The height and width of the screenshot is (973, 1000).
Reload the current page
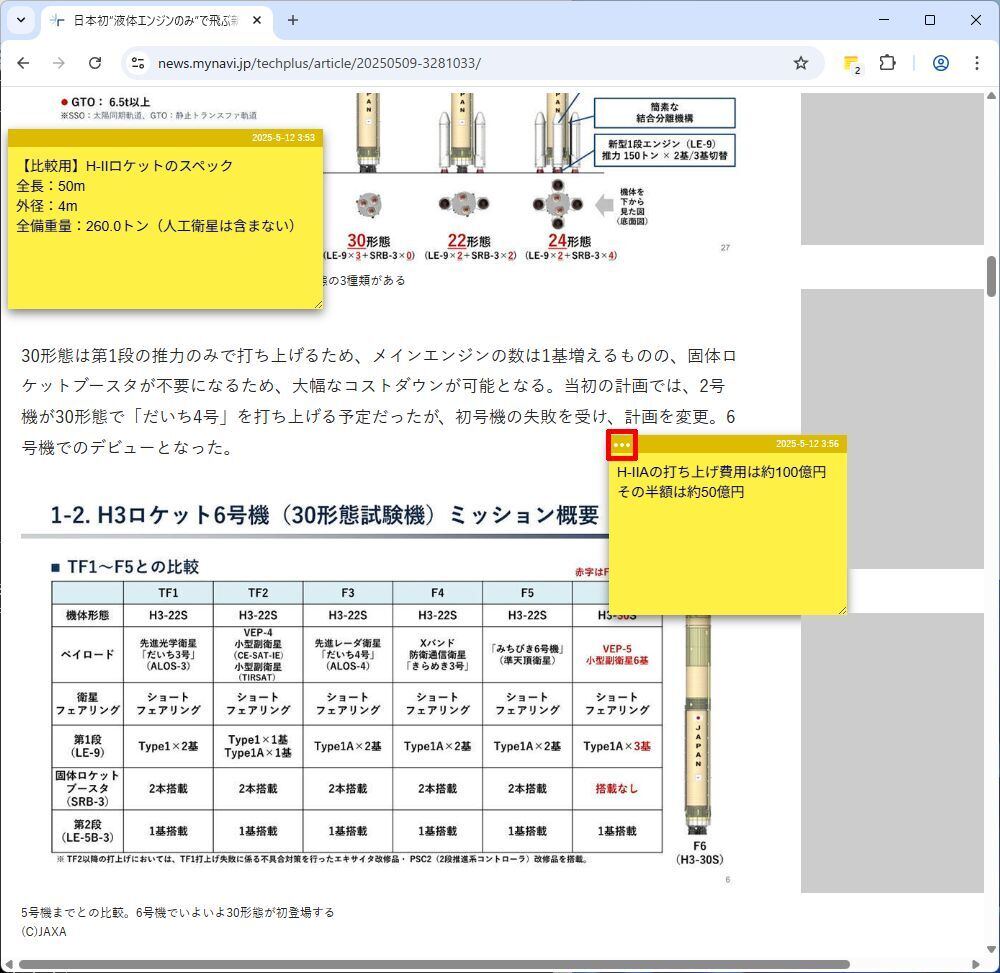pos(95,63)
